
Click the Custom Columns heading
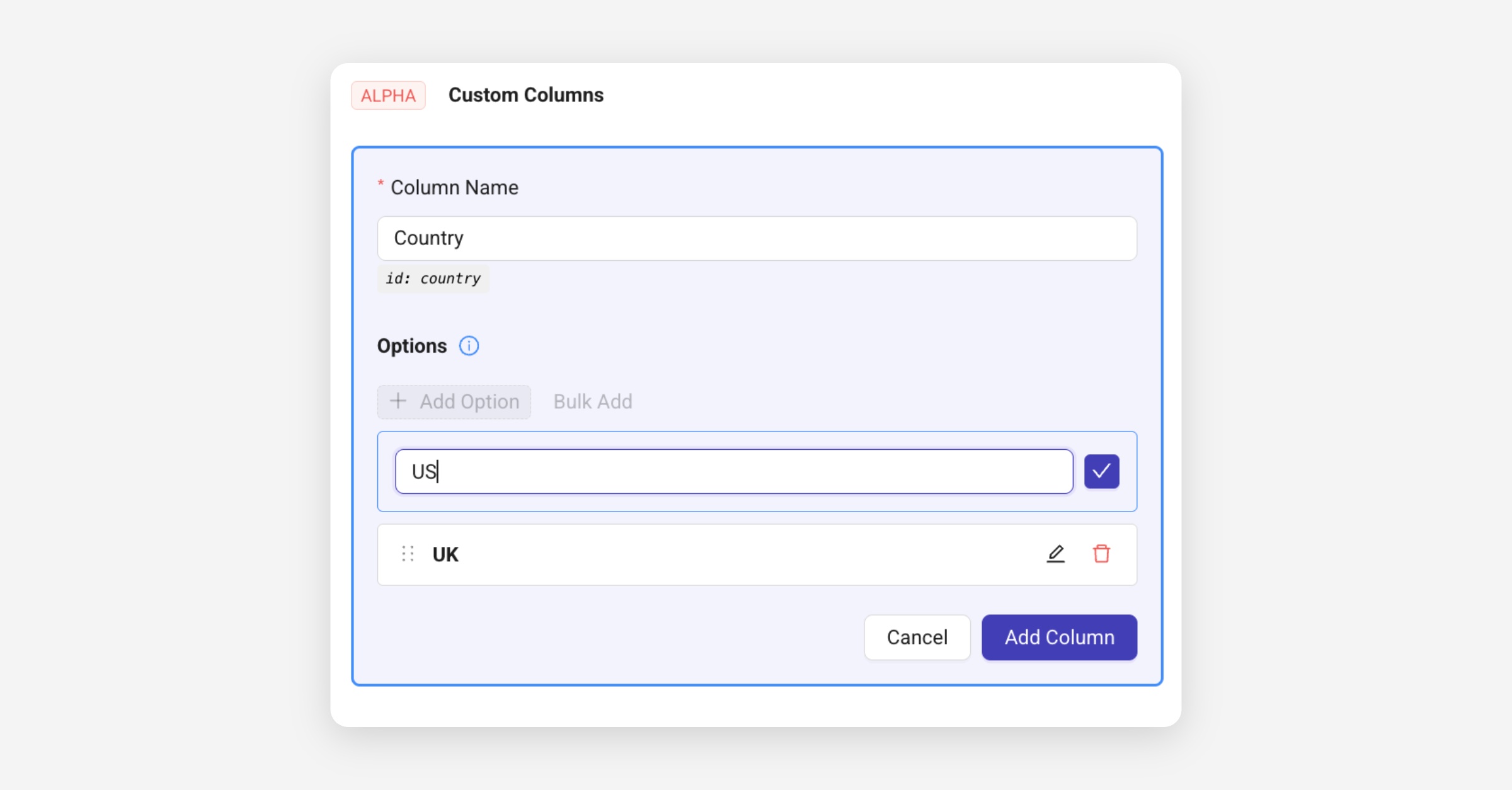(525, 95)
